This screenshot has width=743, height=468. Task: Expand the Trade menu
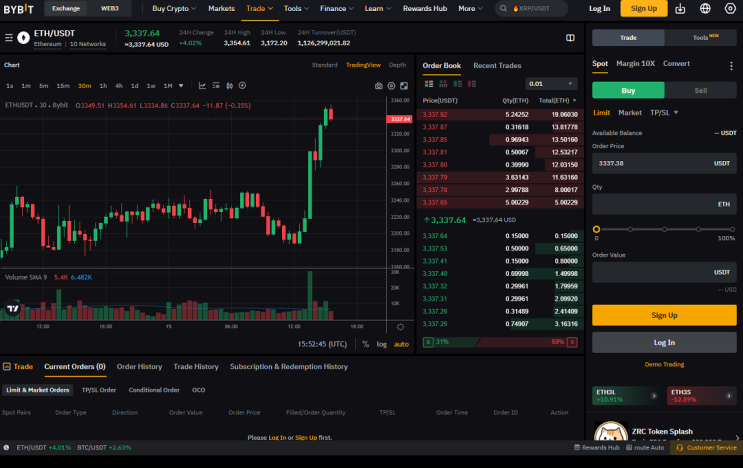pyautogui.click(x=259, y=9)
